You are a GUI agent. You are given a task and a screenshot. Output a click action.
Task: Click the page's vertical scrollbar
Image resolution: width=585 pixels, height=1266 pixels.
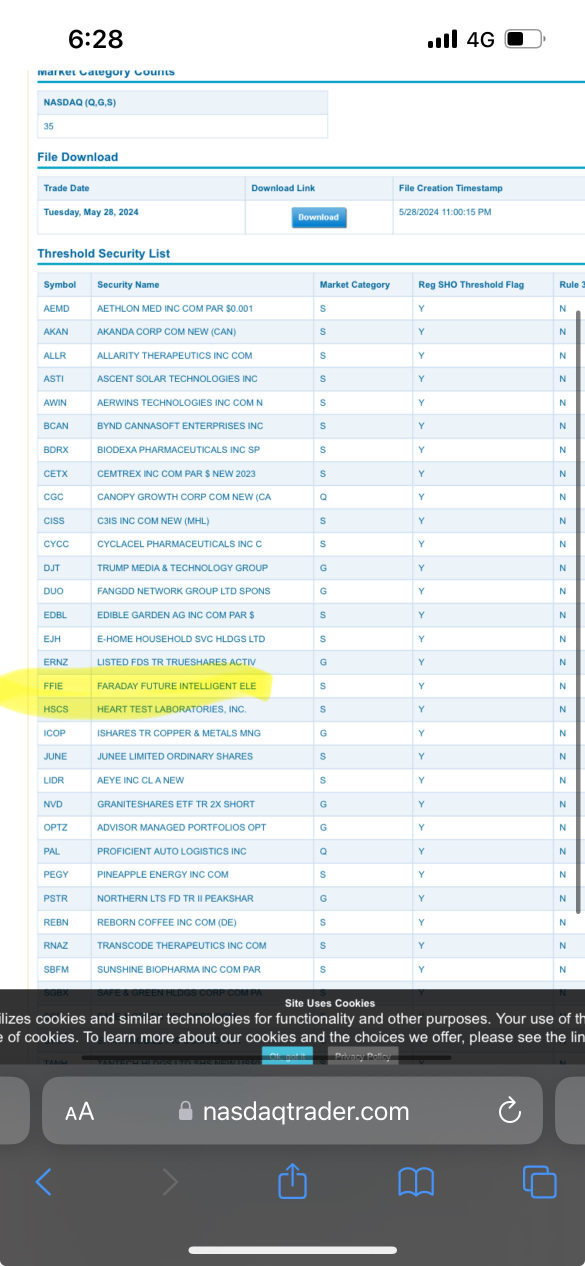578,610
